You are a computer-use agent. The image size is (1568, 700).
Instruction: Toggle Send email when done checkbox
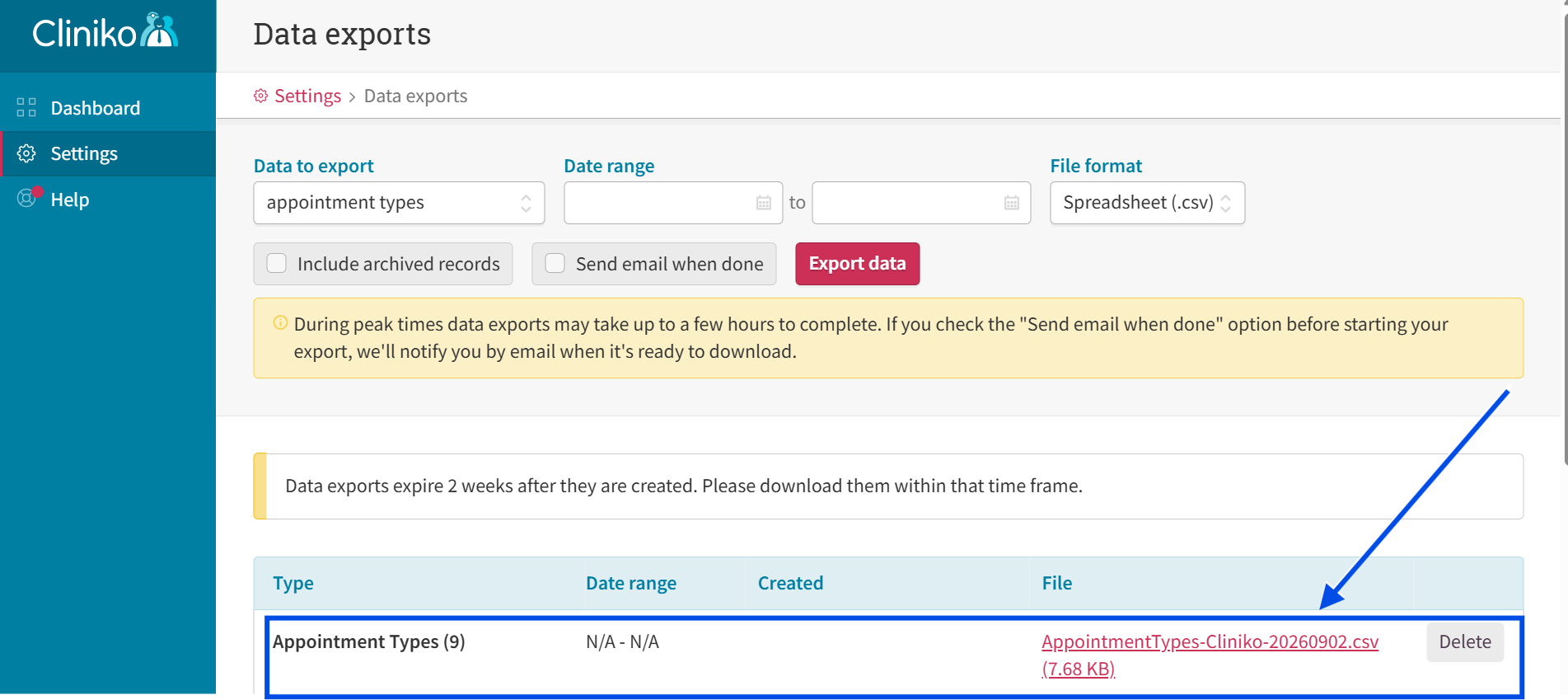click(555, 263)
